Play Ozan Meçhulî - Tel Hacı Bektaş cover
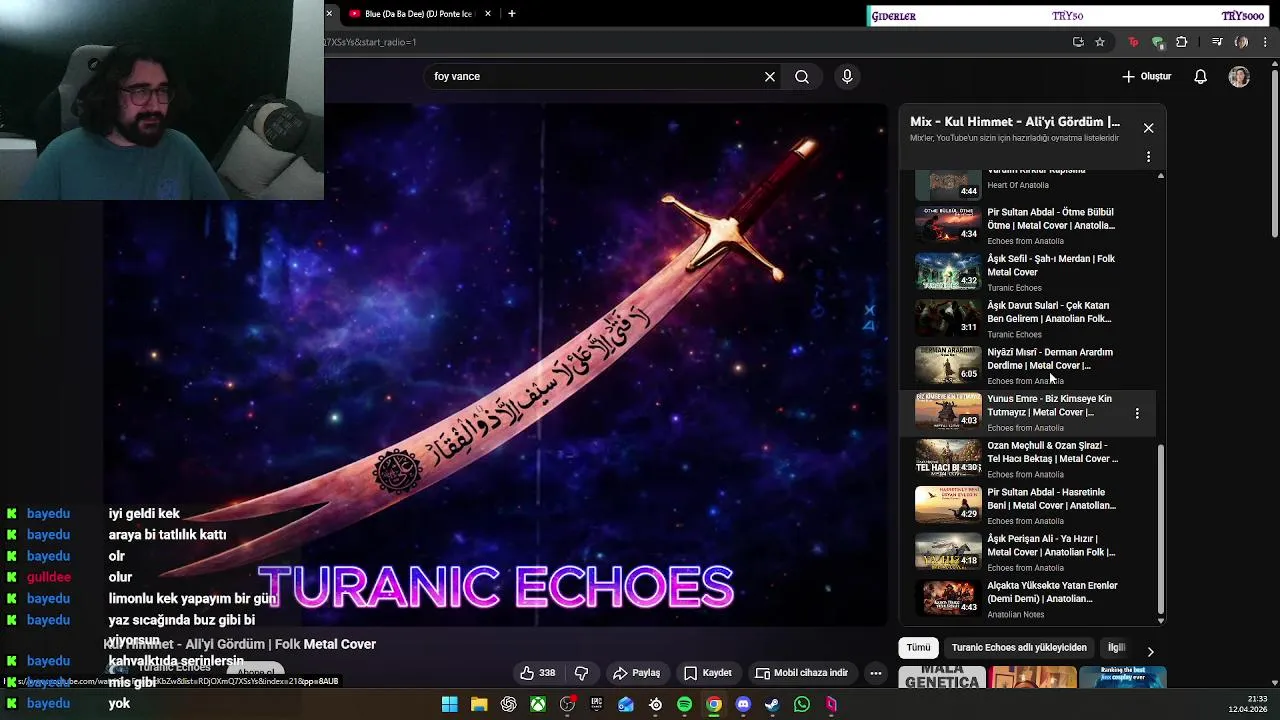Screen dimensions: 1280x720 point(1030,458)
